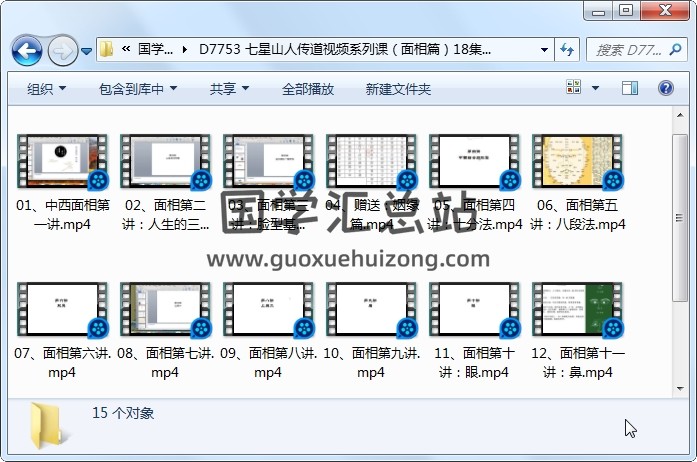This screenshot has width=697, height=462.
Task: Select video thumbnail 02、面相第二讲
Action: click(x=165, y=161)
